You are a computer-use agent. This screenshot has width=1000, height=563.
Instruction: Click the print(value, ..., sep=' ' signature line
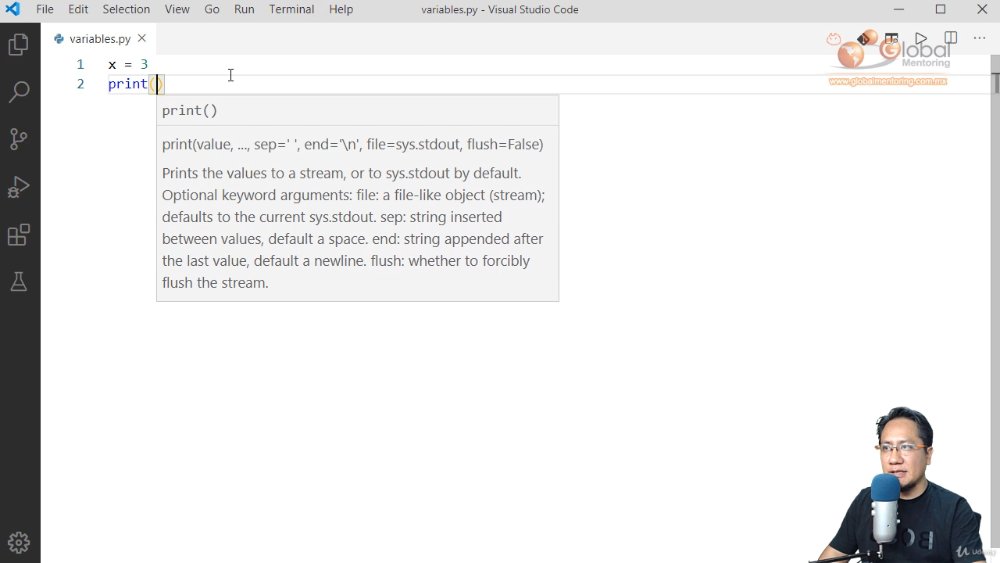[353, 144]
